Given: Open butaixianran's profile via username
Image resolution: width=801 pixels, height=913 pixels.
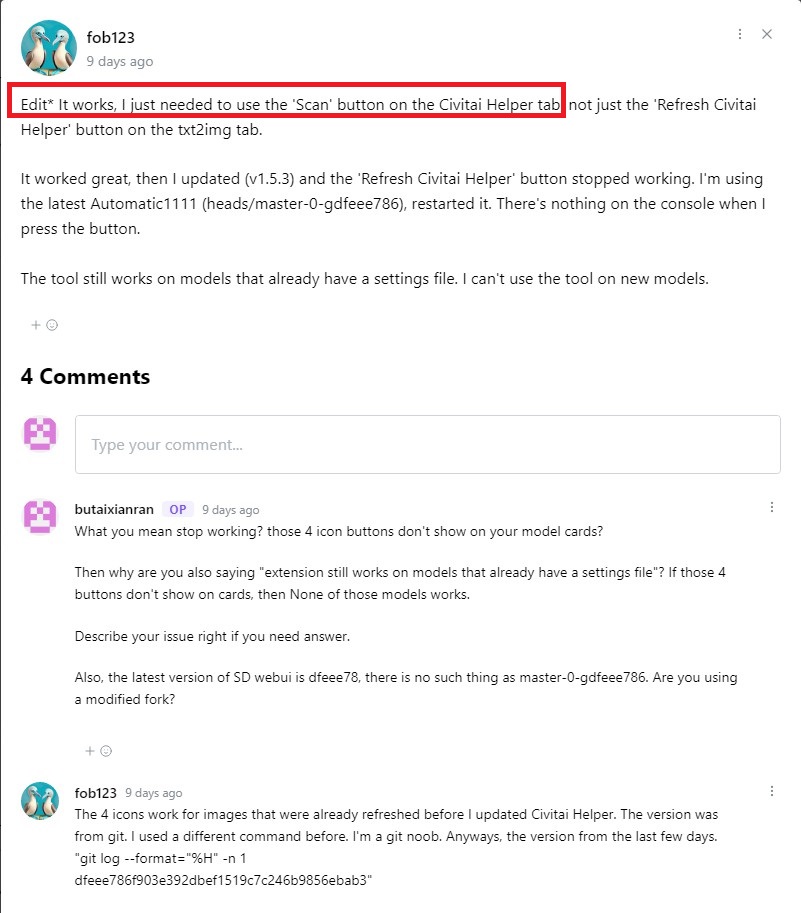Looking at the screenshot, I should 114,509.
